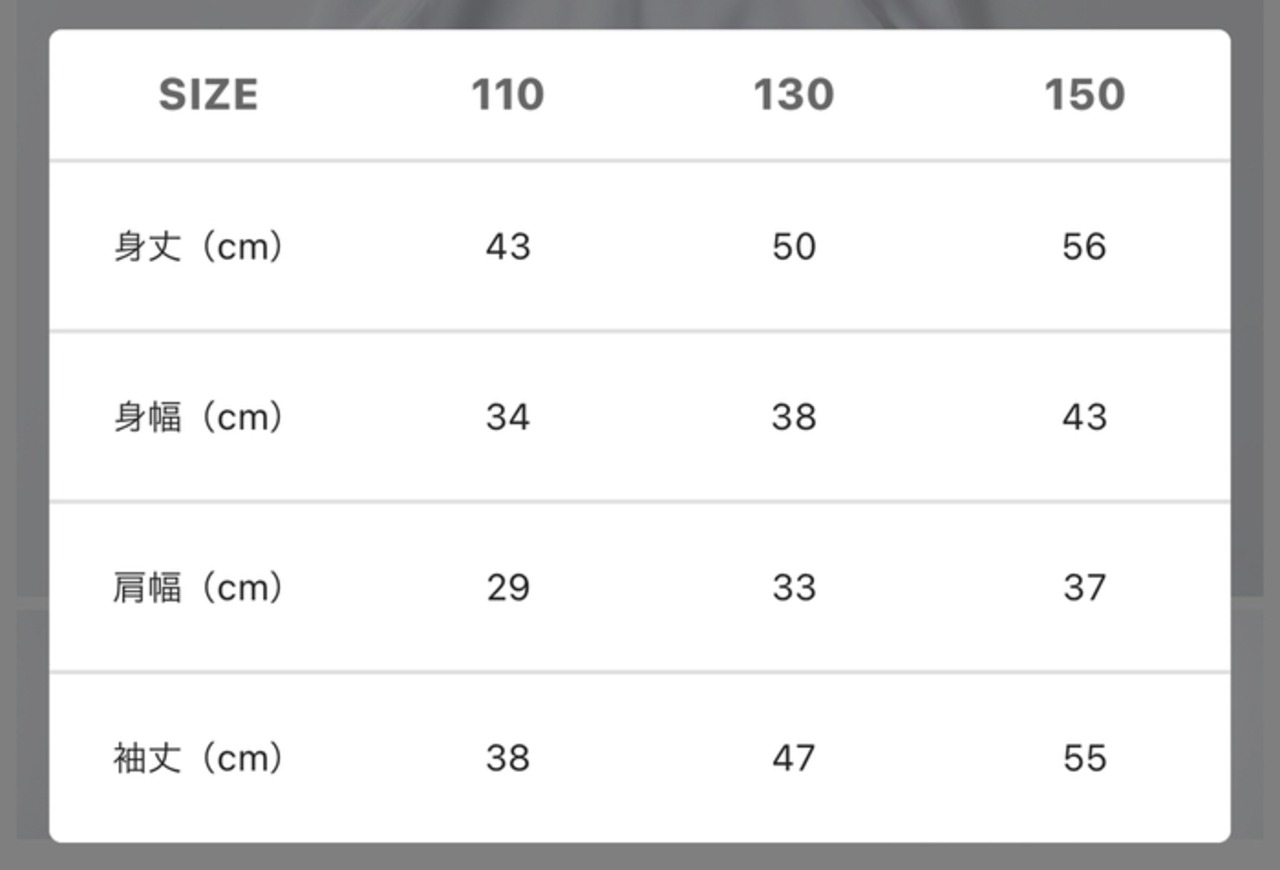Select the 150 size column header

click(1085, 95)
